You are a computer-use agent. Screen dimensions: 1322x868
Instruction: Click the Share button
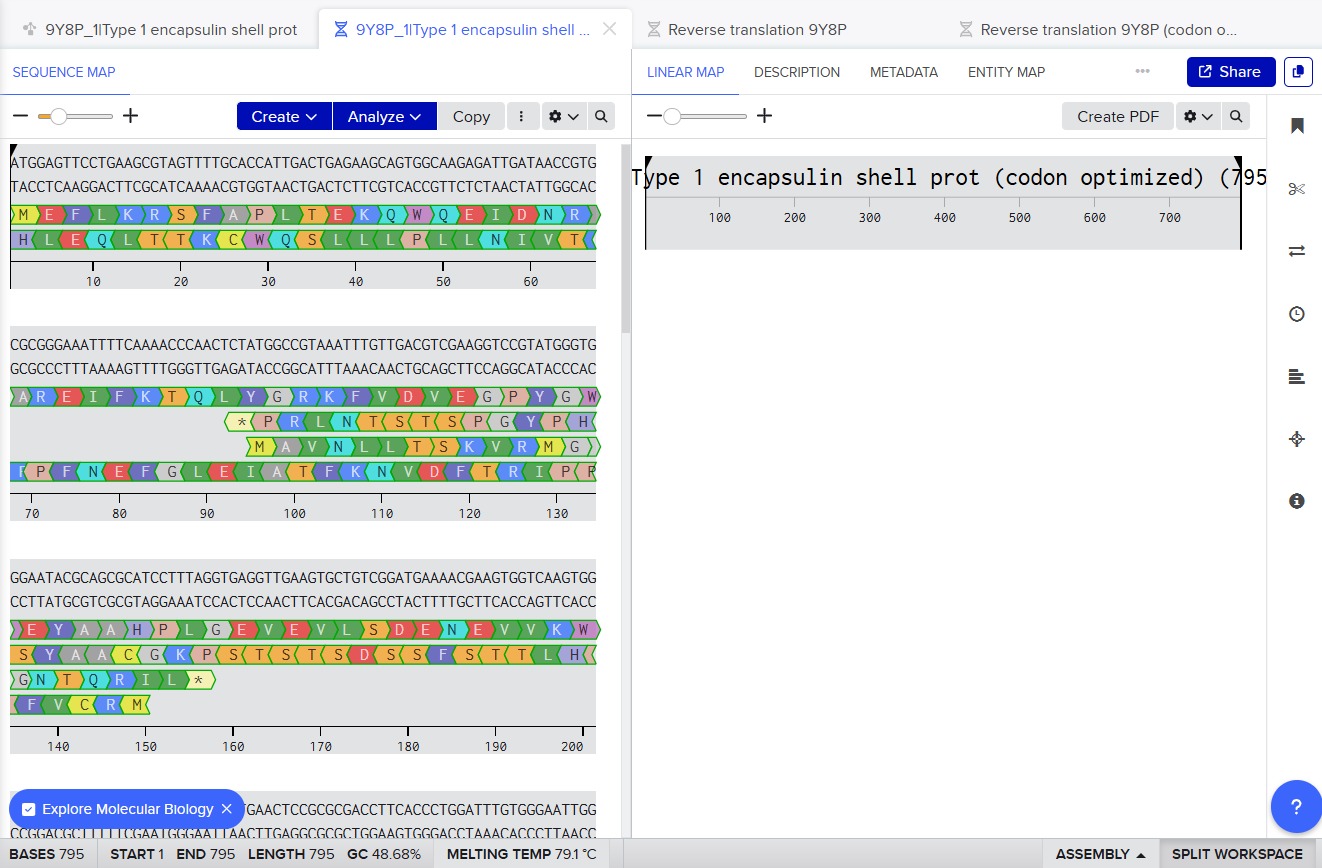tap(1230, 72)
